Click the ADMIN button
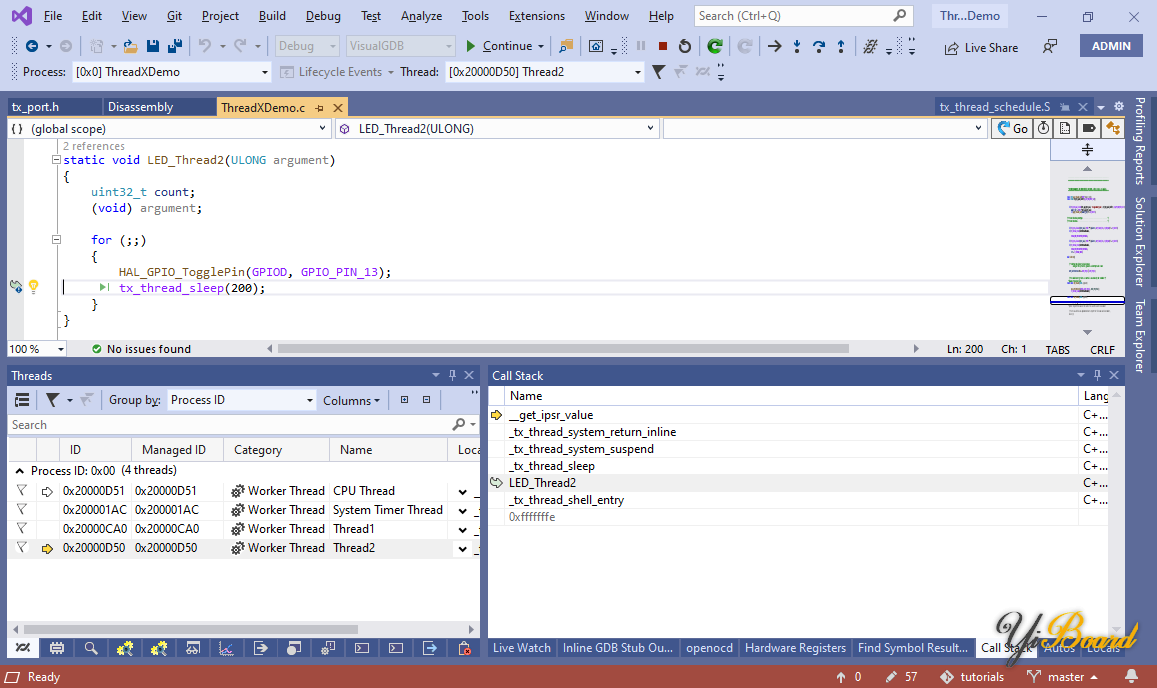The height and width of the screenshot is (688, 1157). coord(1111,46)
